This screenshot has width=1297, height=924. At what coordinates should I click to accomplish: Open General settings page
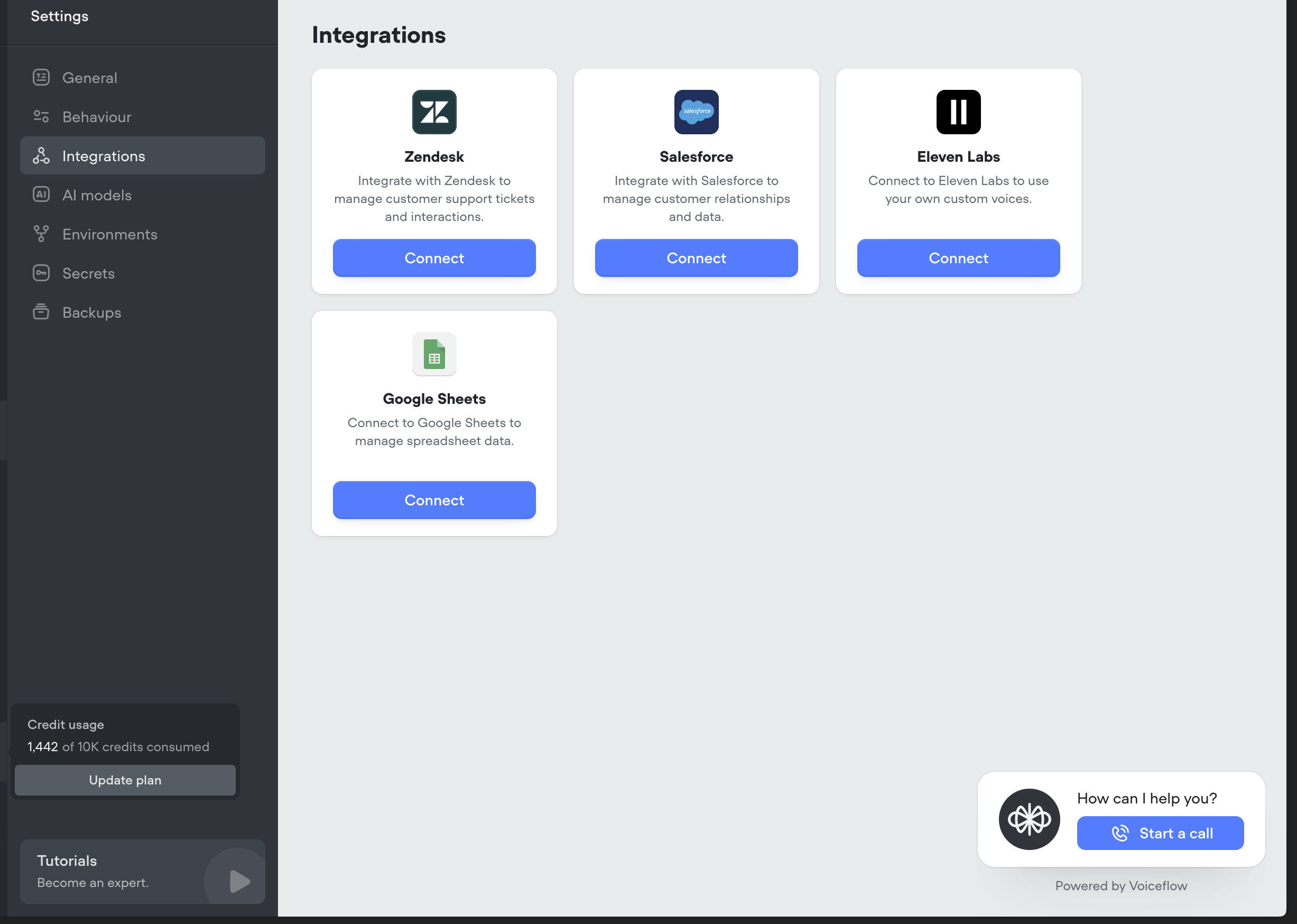[142, 77]
